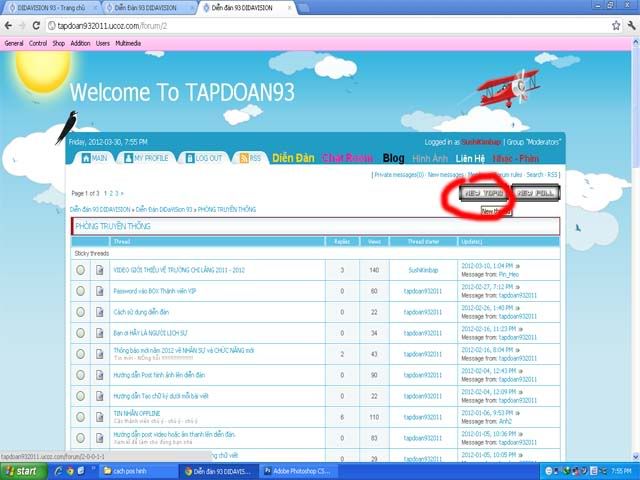Open the Blog navigation link
The width and height of the screenshot is (640, 480).
pyautogui.click(x=393, y=158)
